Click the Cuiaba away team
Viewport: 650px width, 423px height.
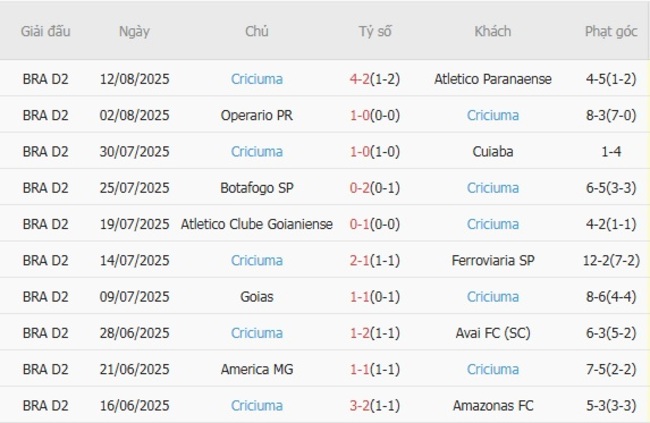coord(492,152)
